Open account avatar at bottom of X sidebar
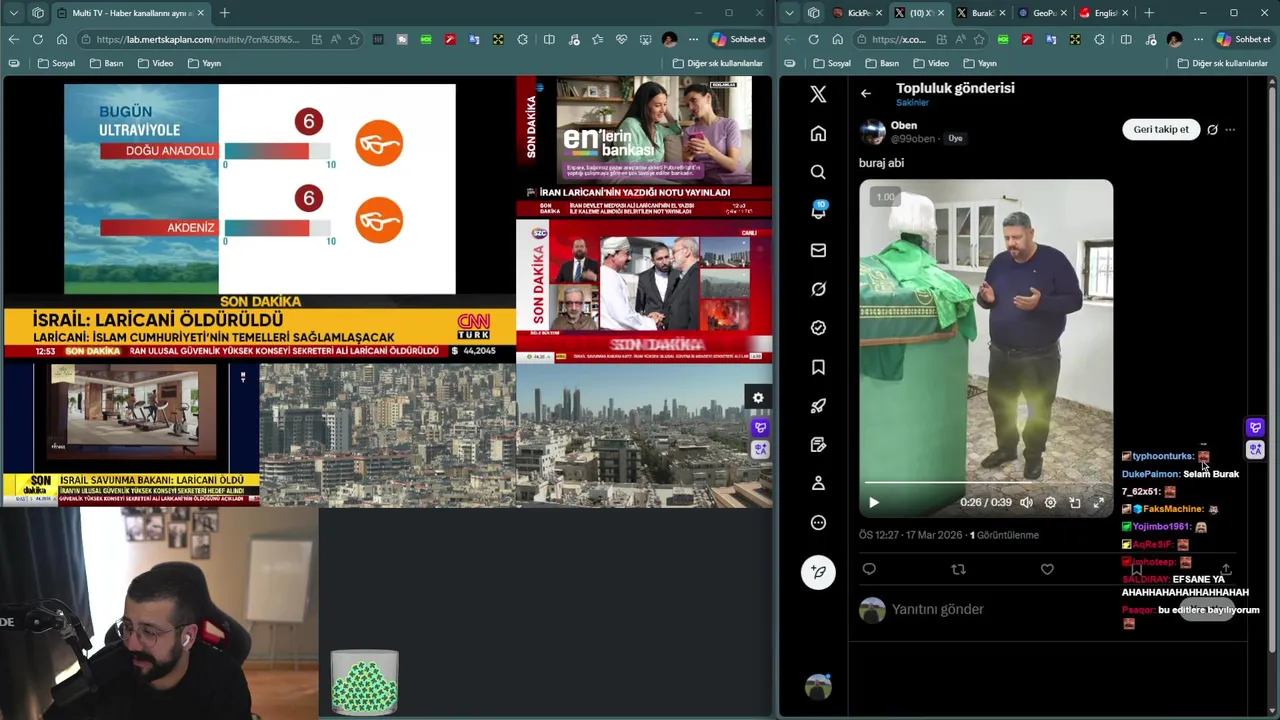The width and height of the screenshot is (1280, 720). click(x=818, y=686)
